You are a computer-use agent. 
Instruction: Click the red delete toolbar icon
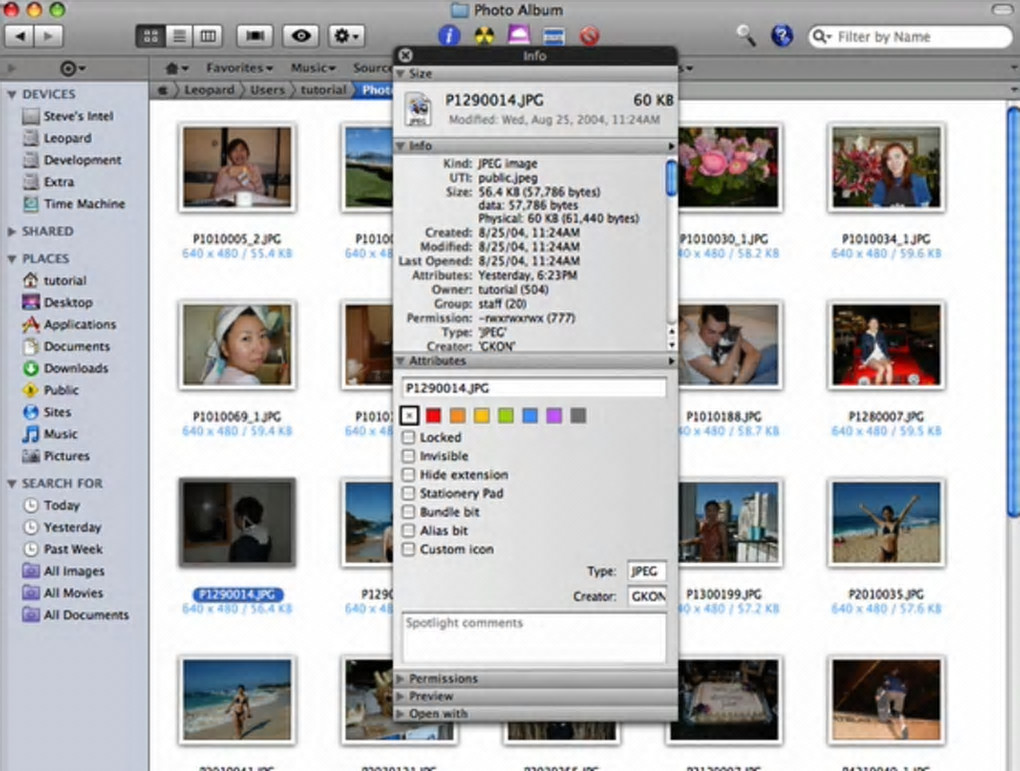(x=589, y=35)
